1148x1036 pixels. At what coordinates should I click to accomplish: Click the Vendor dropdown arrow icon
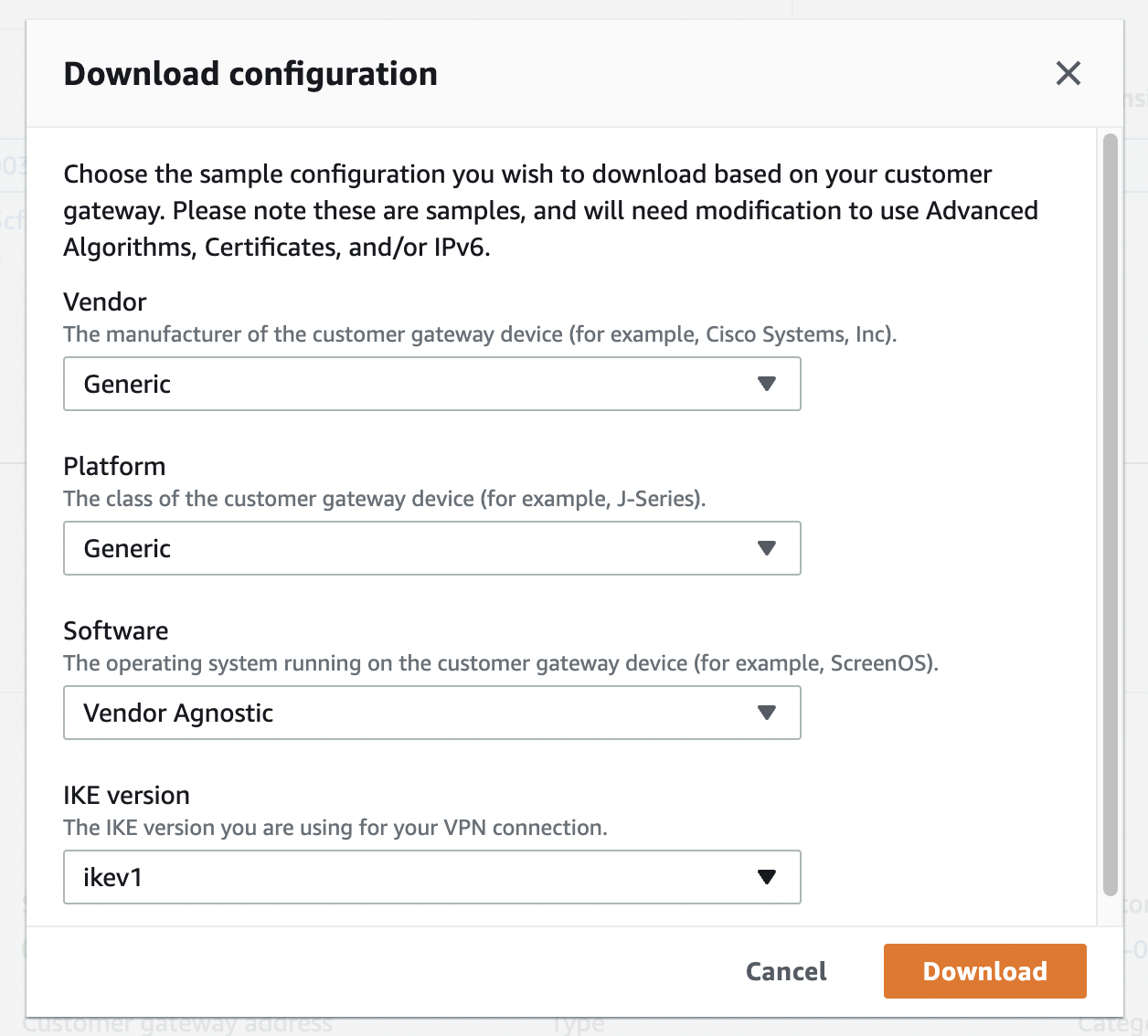(767, 384)
